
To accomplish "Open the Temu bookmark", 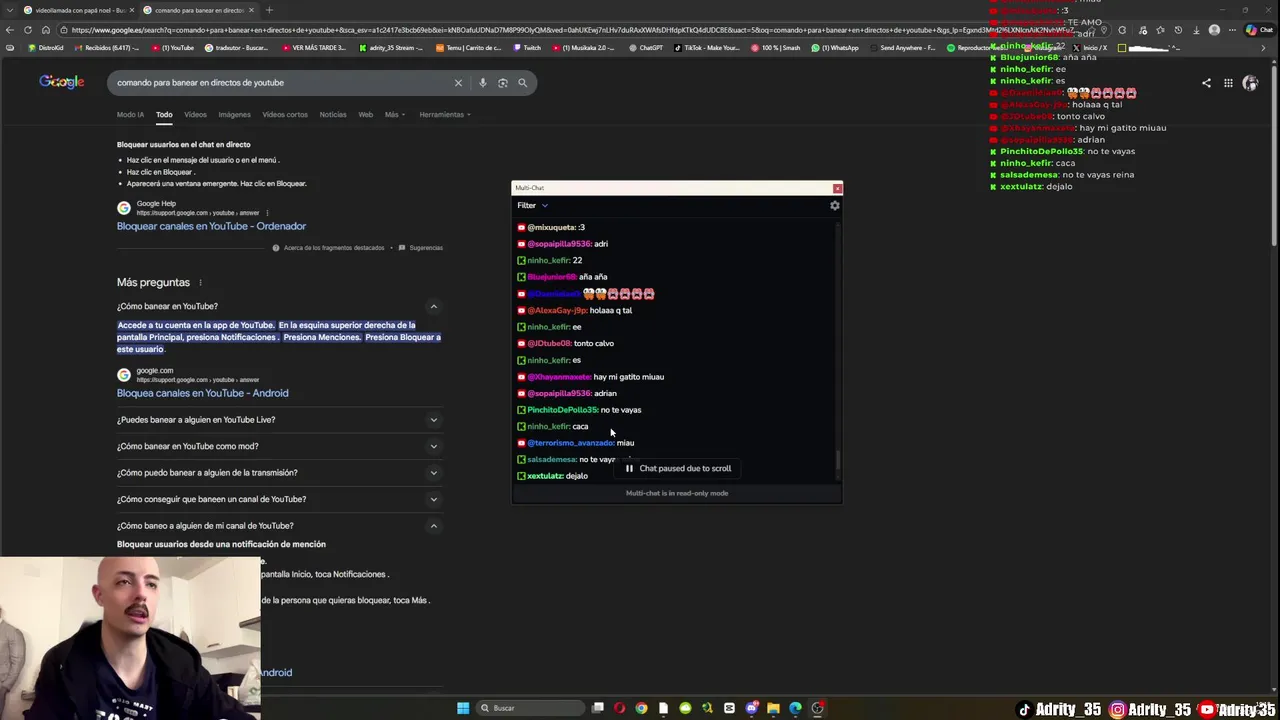I will (x=469, y=48).
